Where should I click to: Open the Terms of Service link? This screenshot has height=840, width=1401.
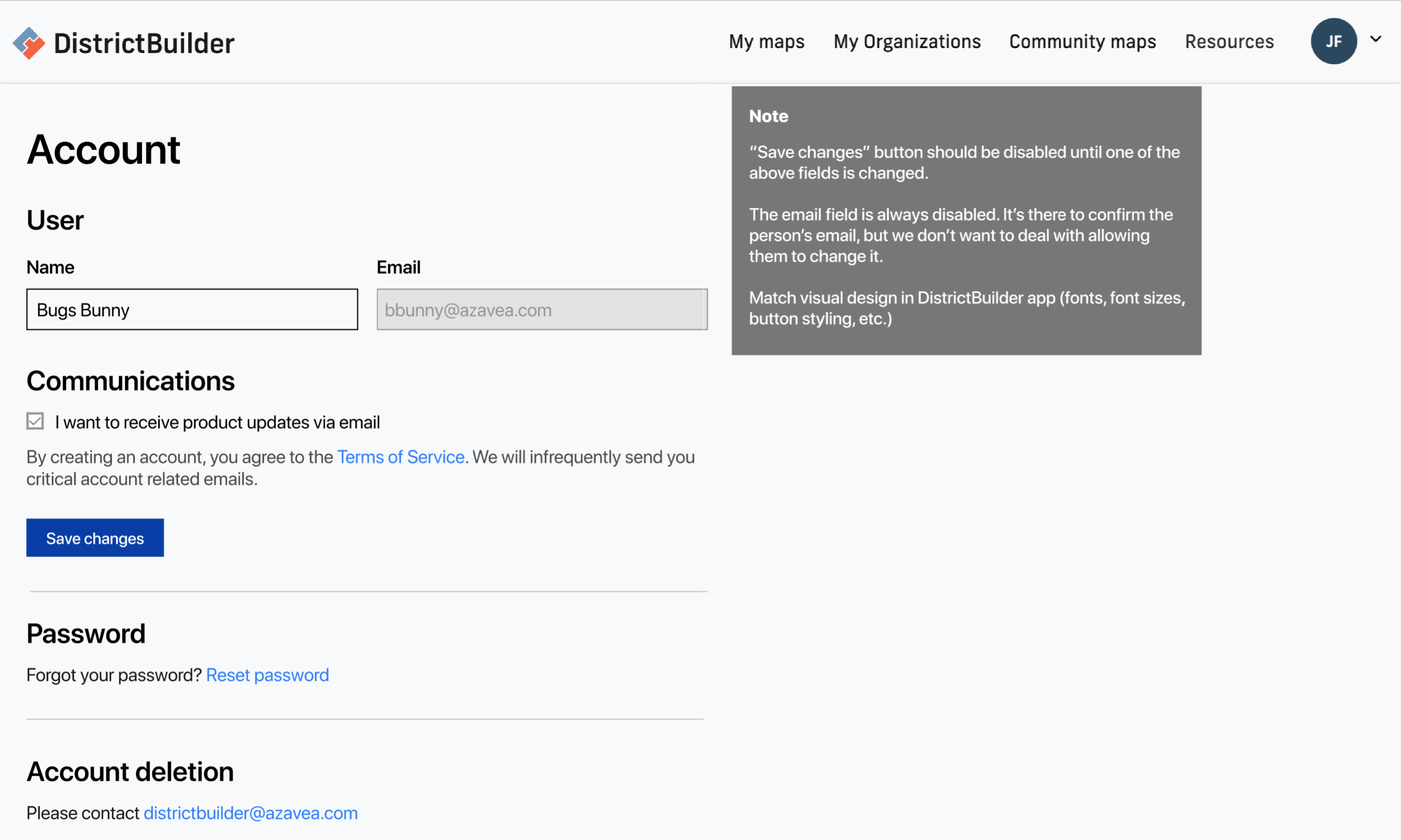pos(401,457)
